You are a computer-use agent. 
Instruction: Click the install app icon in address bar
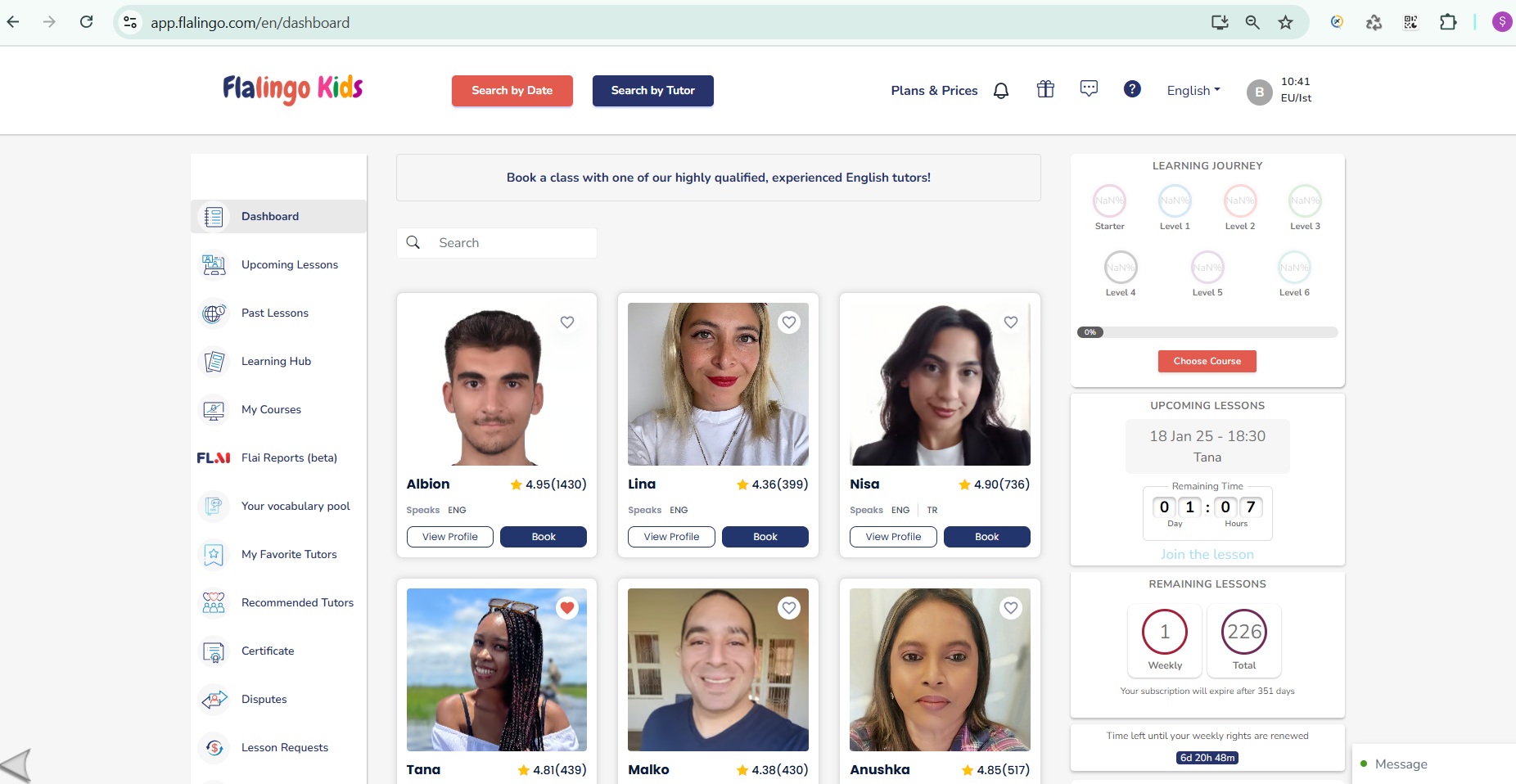pos(1220,22)
